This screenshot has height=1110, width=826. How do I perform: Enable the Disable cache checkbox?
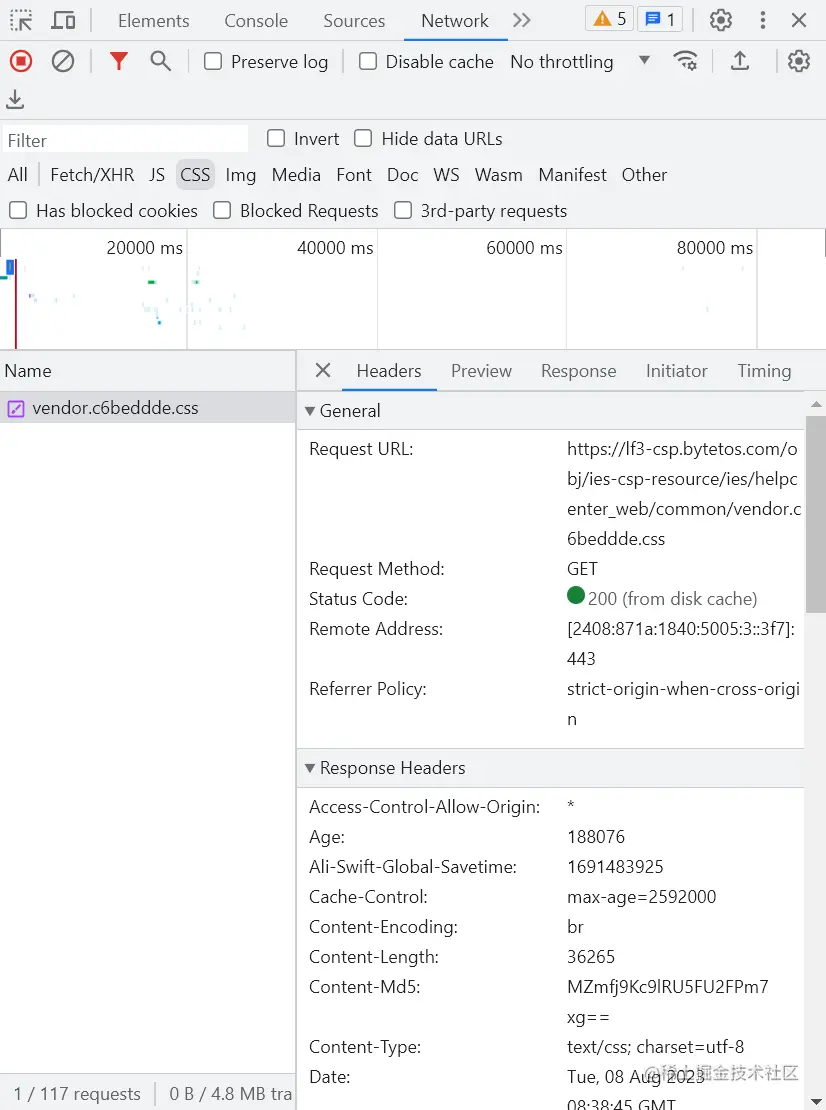tap(367, 62)
